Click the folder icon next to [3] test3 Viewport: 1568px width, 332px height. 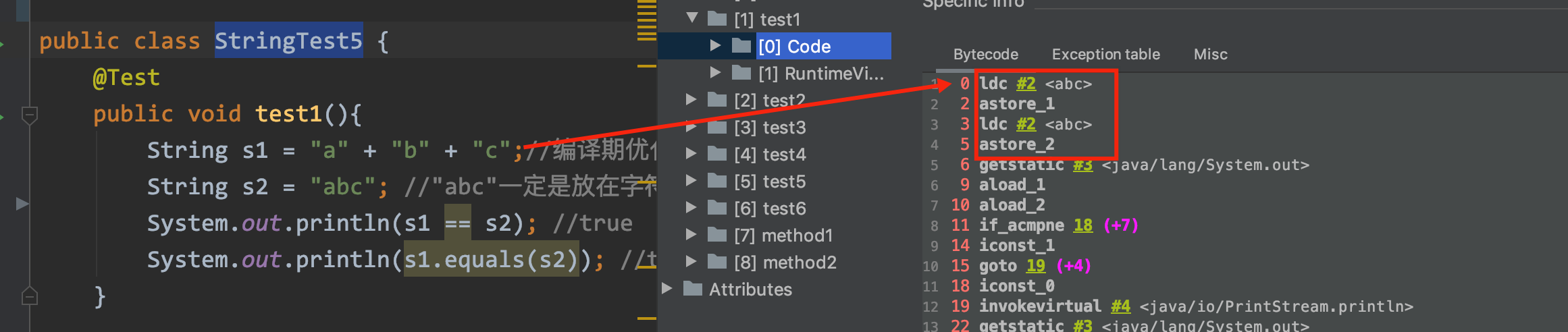(717, 127)
